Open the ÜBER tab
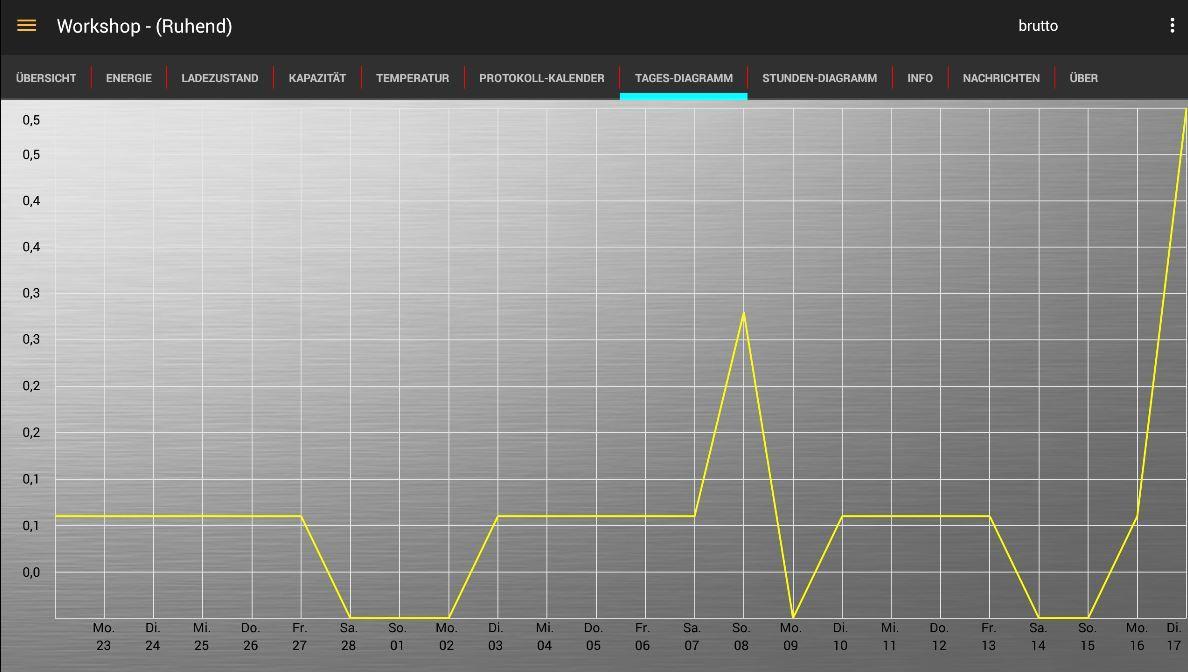The height and width of the screenshot is (672, 1188). click(x=1083, y=78)
